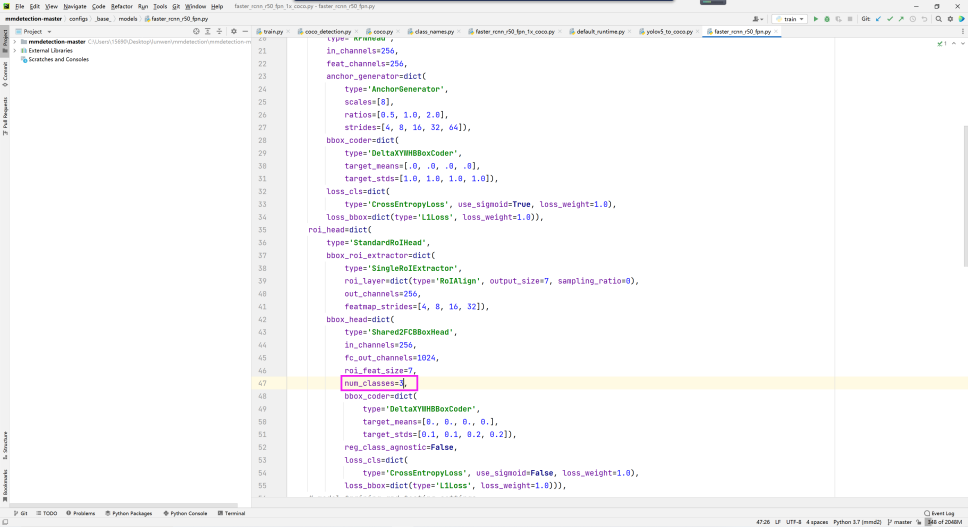Expand the mmdetection-master folder
Viewport: 968px width, 527px height.
pyautogui.click(x=15, y=42)
